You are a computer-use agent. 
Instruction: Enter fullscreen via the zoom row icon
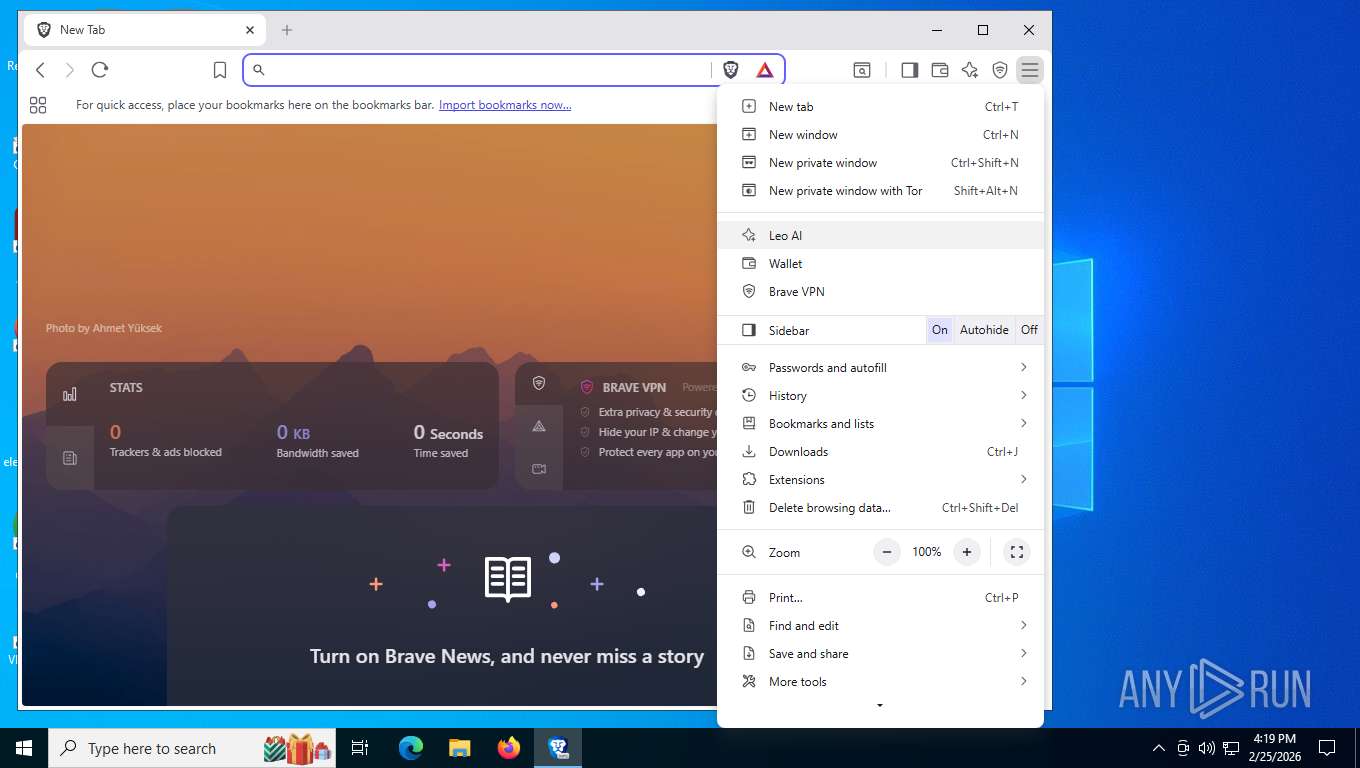point(1017,552)
